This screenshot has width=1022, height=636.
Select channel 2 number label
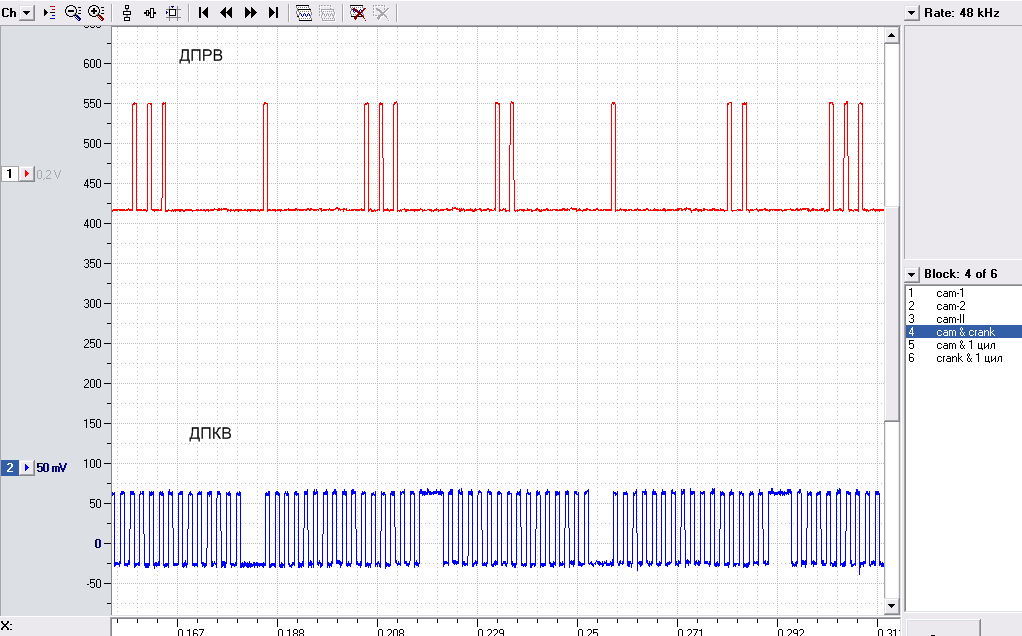click(10, 467)
